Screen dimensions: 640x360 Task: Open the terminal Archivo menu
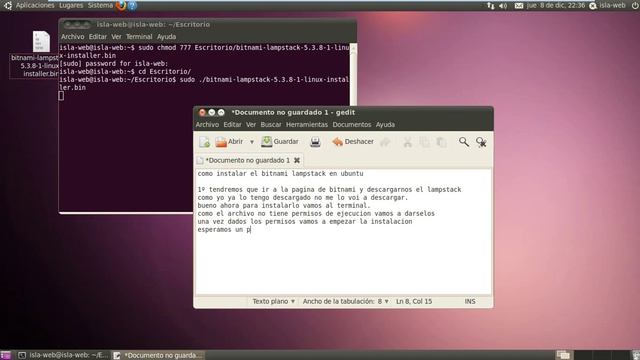coord(73,37)
